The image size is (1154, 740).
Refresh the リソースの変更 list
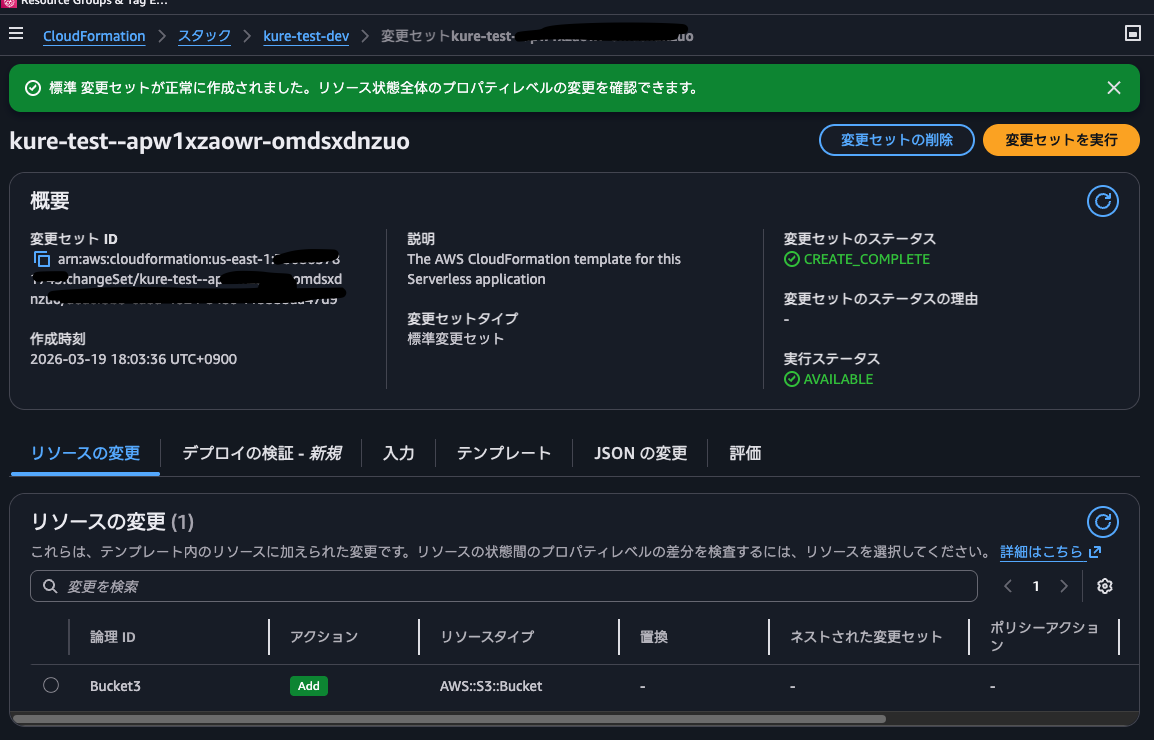[1102, 522]
